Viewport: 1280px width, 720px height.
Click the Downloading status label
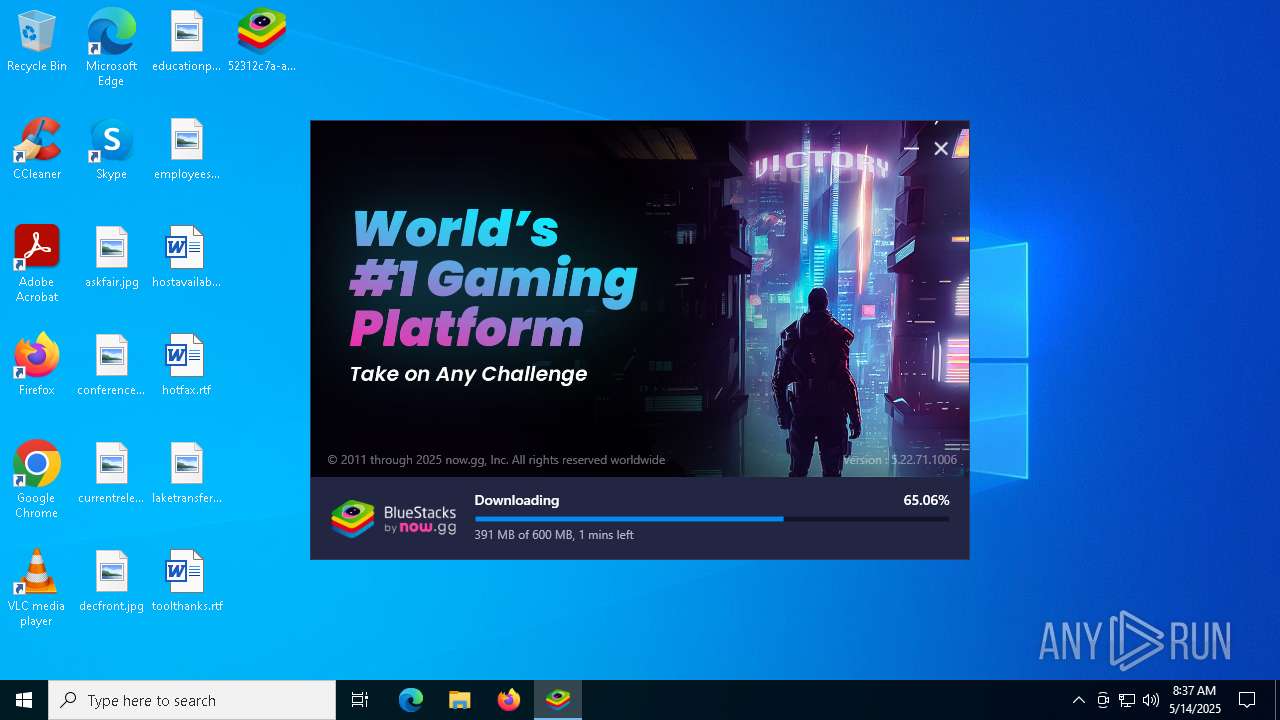click(x=517, y=500)
